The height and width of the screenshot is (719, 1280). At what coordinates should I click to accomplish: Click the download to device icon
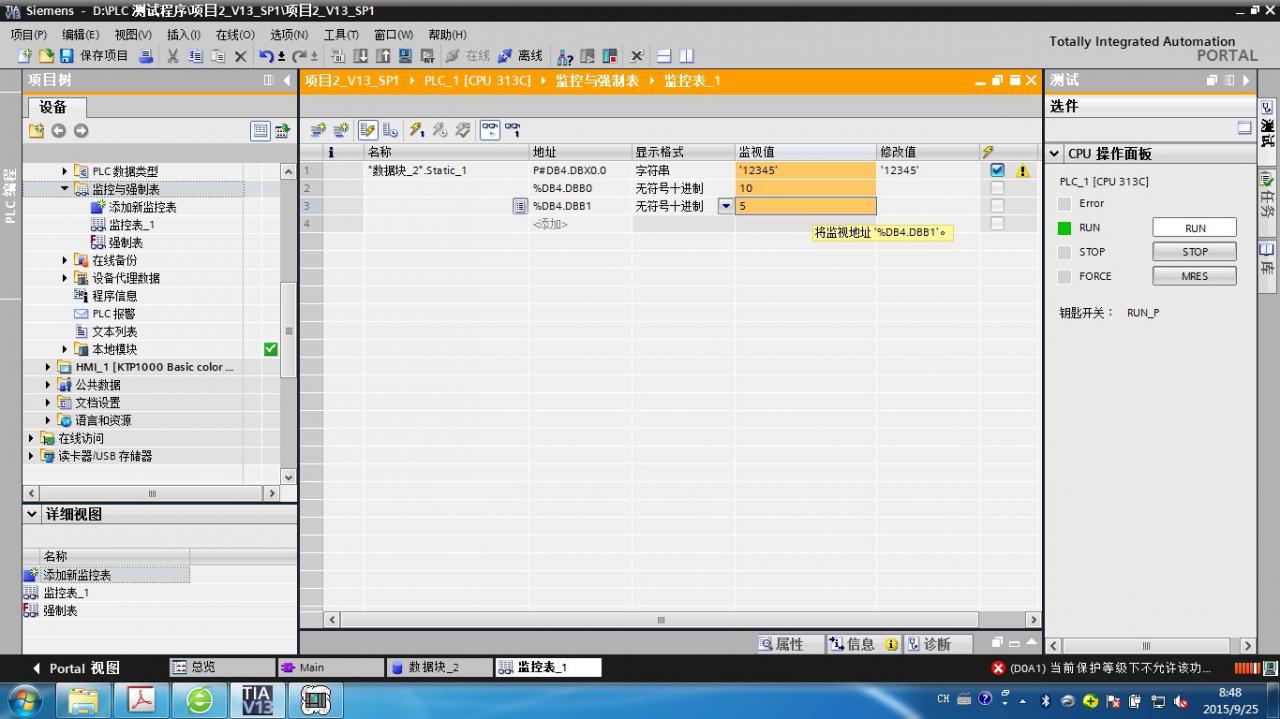(x=361, y=56)
